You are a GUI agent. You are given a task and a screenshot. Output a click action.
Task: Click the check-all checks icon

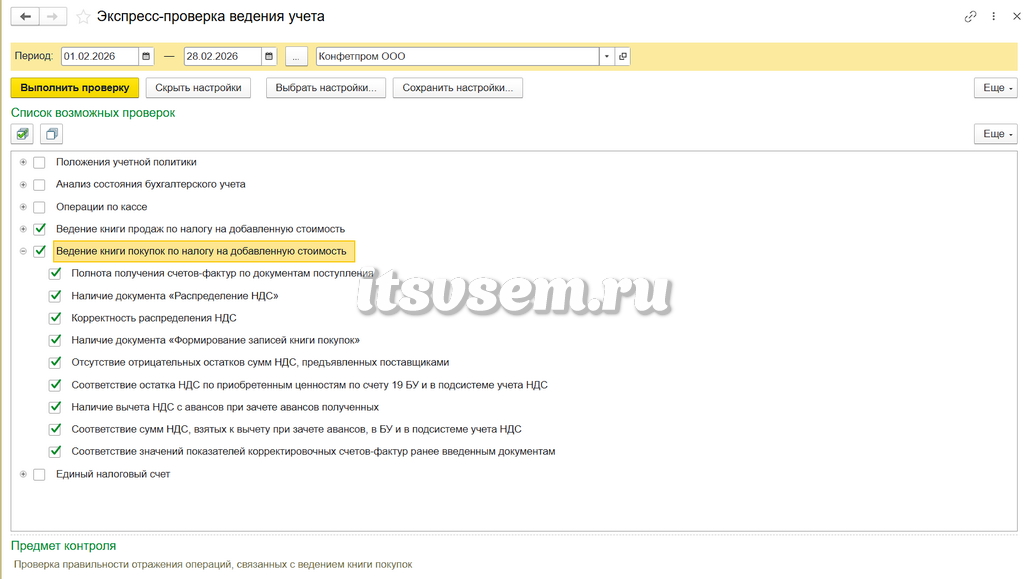click(x=22, y=134)
